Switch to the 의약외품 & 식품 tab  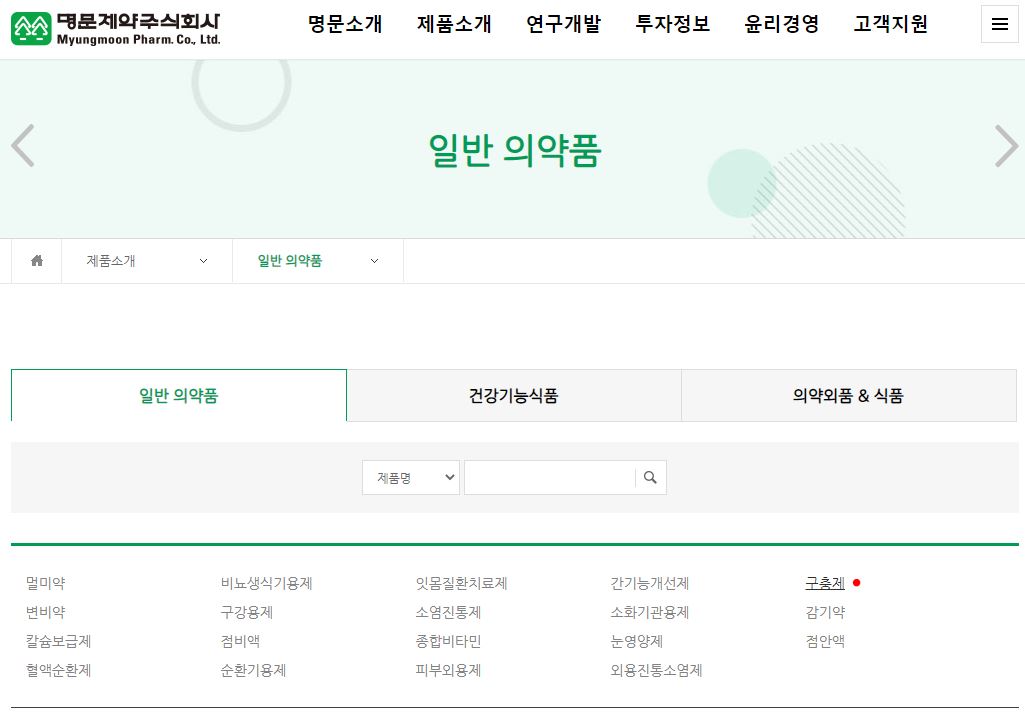(848, 395)
